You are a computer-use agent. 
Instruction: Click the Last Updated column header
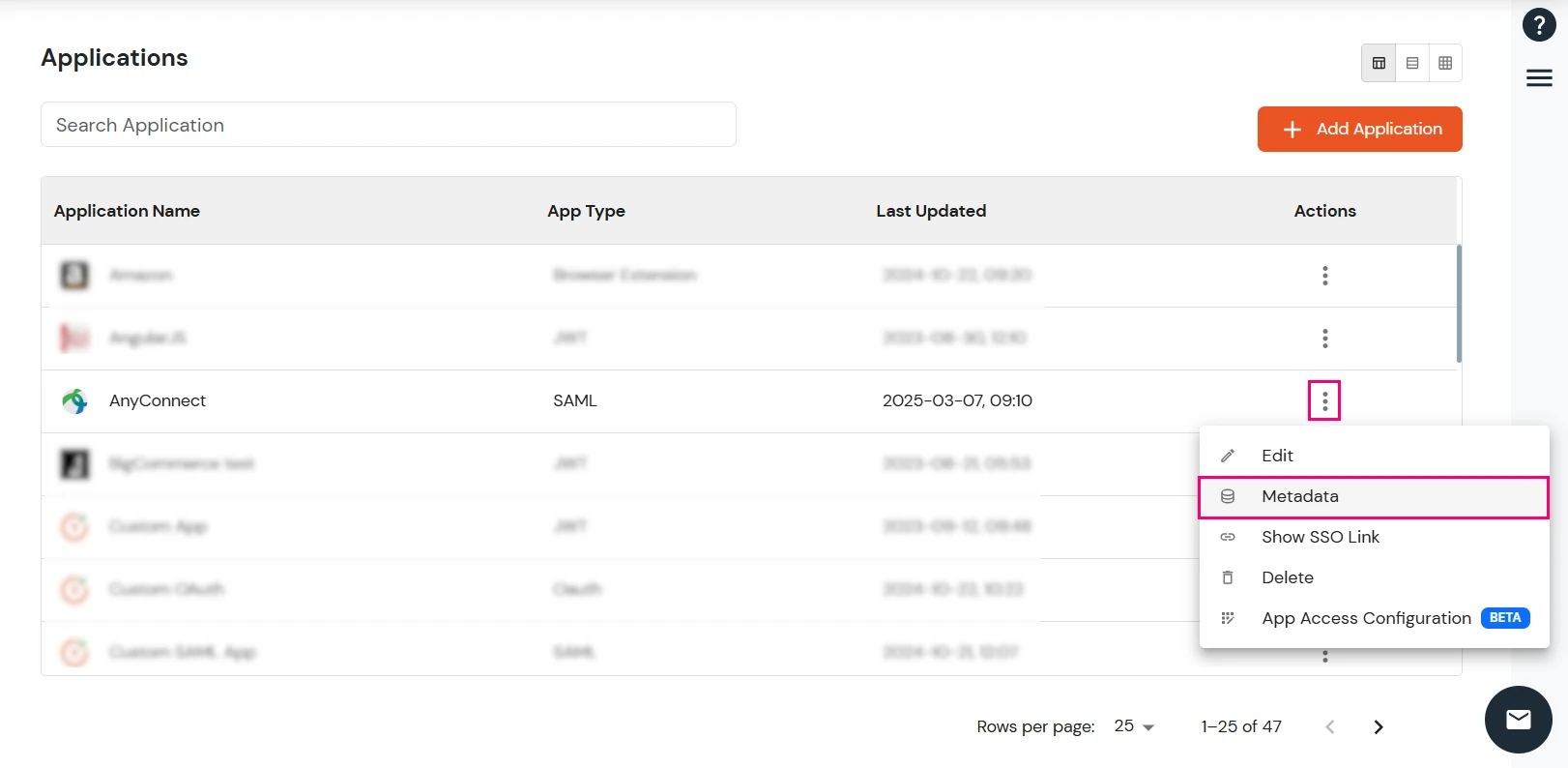pos(931,211)
